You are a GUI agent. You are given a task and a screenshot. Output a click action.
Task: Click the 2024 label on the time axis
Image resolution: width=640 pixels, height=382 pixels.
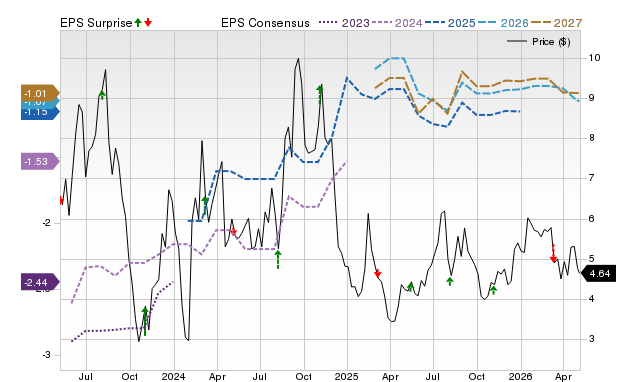click(173, 376)
